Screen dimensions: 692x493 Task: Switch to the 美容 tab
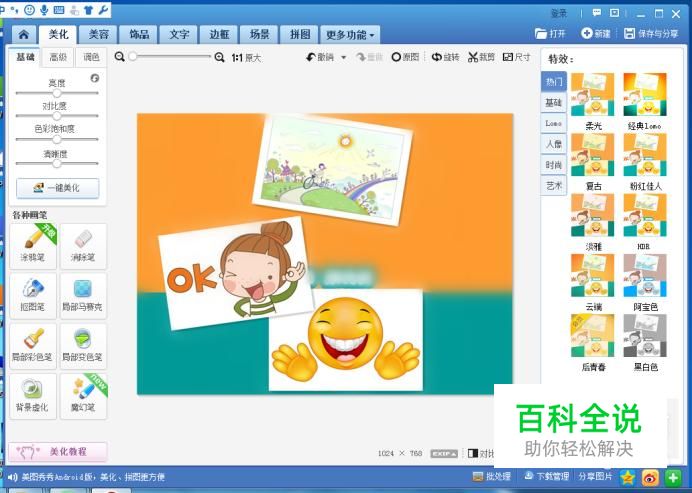pos(98,34)
